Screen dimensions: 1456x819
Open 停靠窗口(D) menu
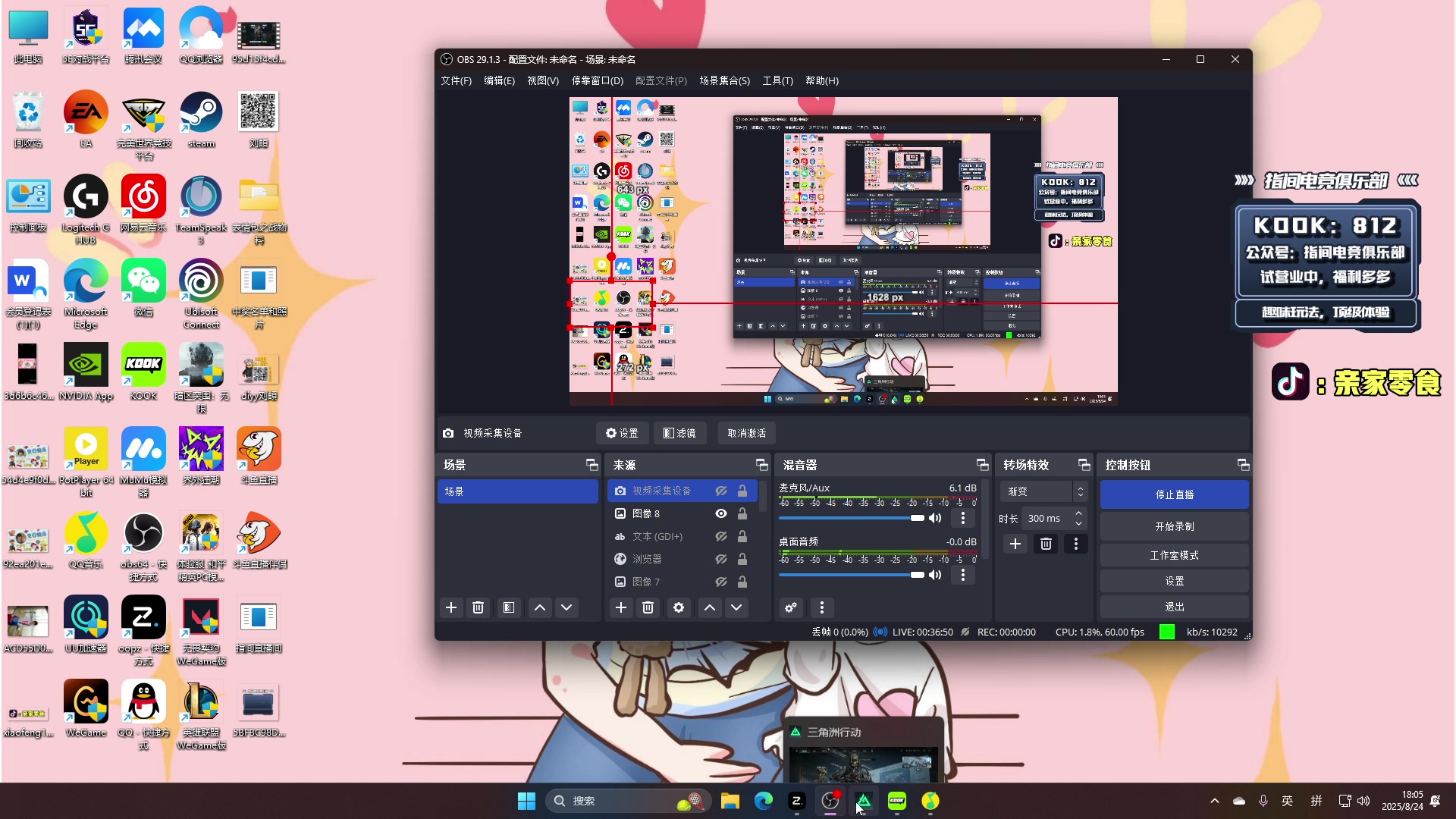pos(597,80)
